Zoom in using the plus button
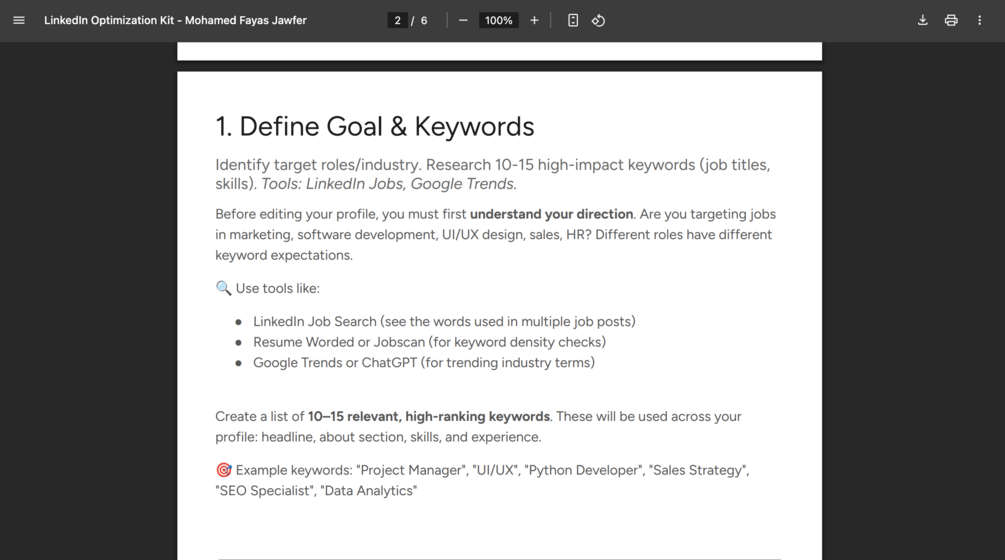Image resolution: width=1005 pixels, height=560 pixels. coord(534,20)
